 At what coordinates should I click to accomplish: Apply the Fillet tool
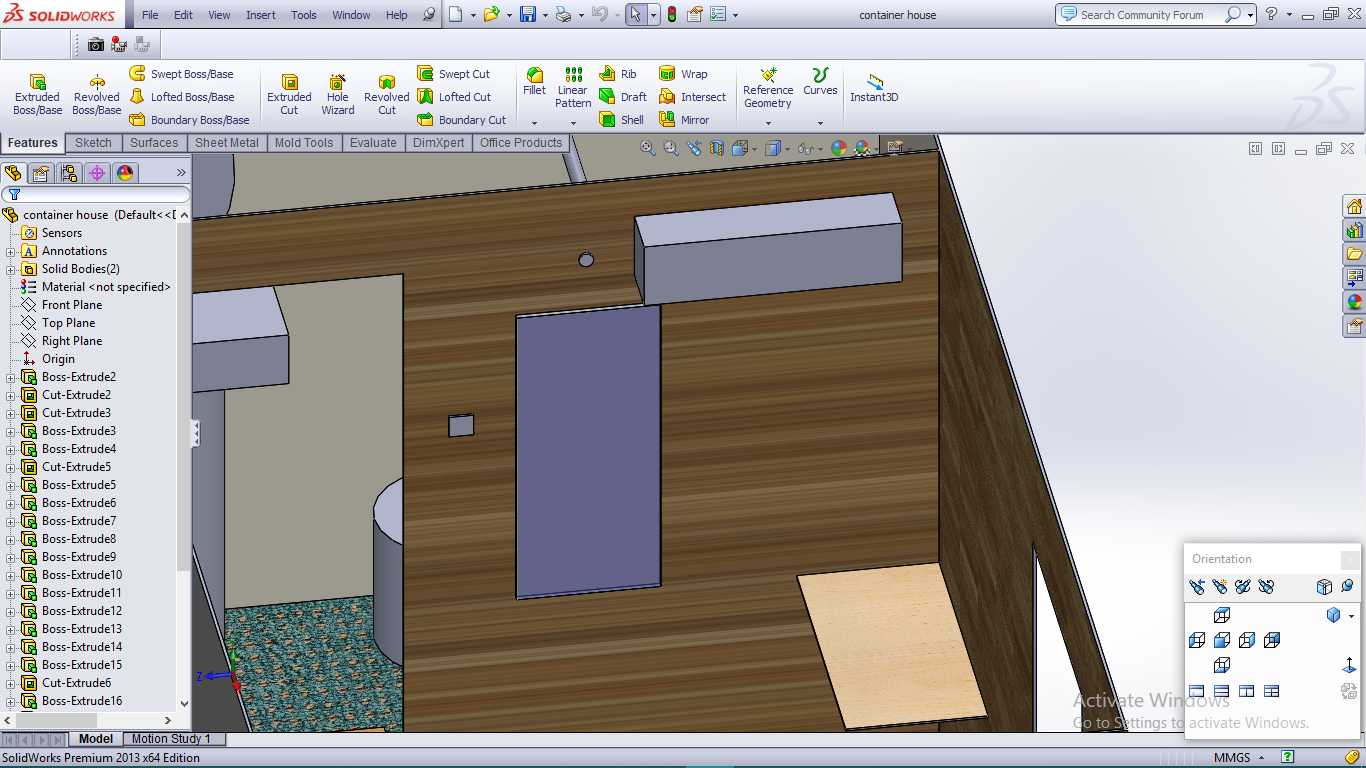[534, 82]
